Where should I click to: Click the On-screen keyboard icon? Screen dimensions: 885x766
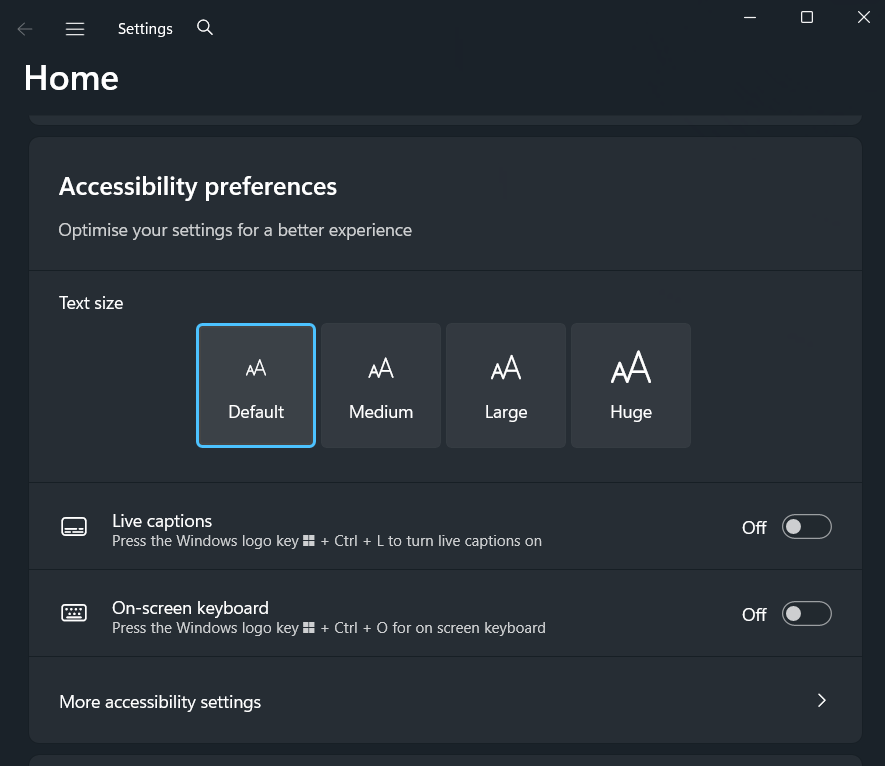[74, 612]
